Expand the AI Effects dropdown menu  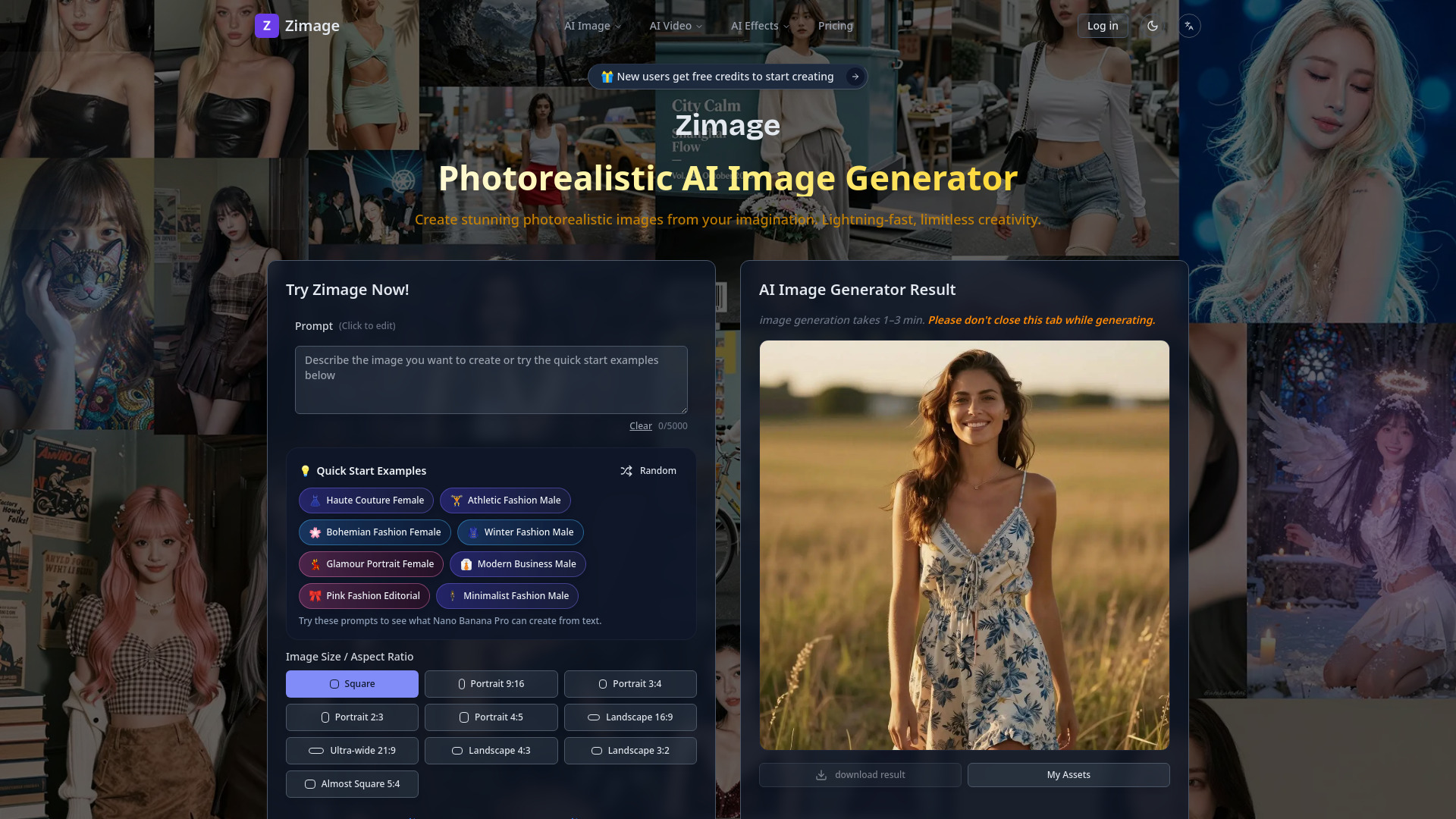click(x=760, y=26)
